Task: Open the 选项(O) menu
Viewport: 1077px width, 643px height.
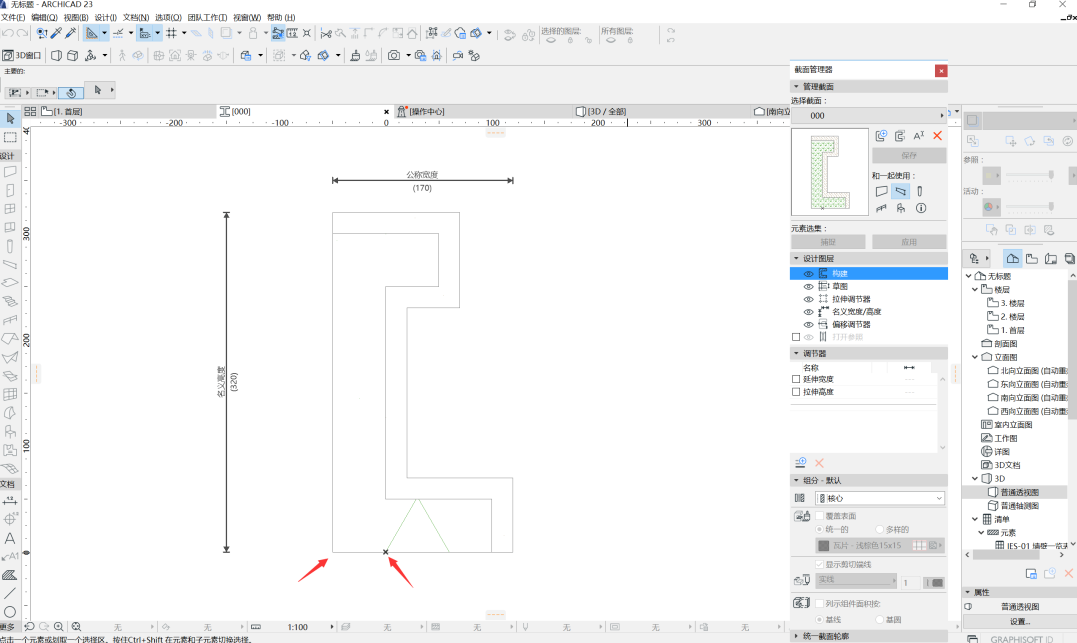Action: (168, 17)
